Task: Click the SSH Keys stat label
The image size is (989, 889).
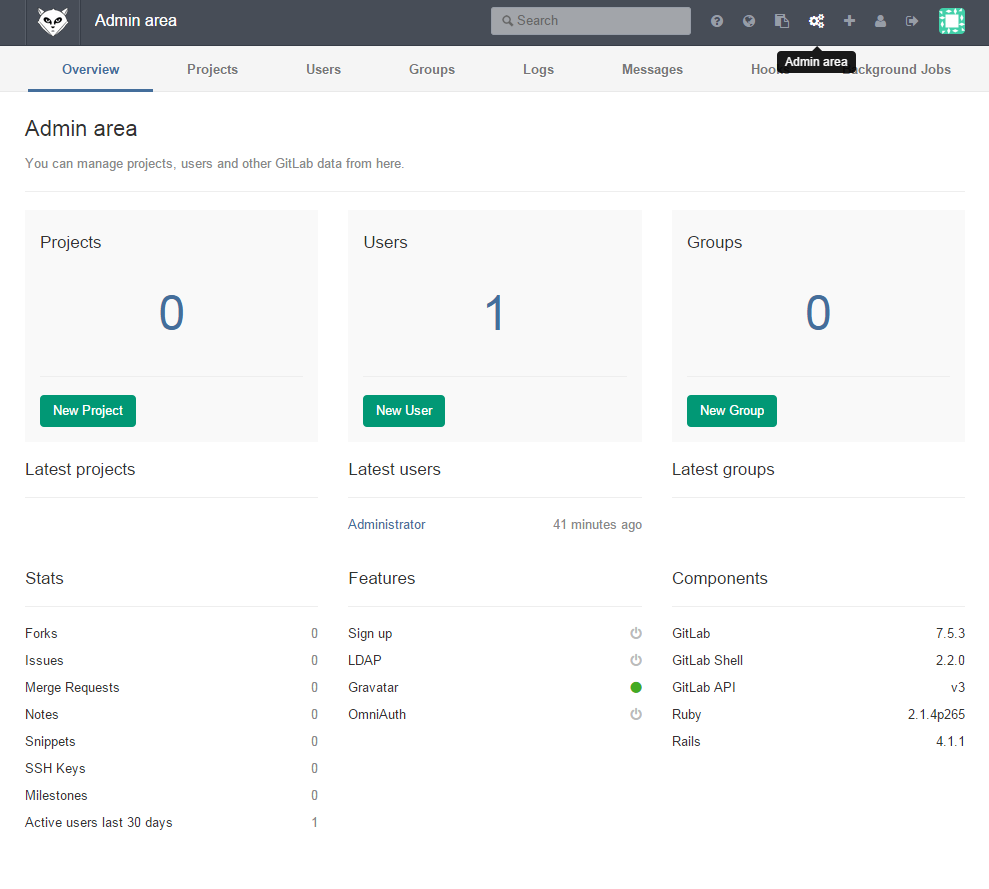Action: (55, 768)
